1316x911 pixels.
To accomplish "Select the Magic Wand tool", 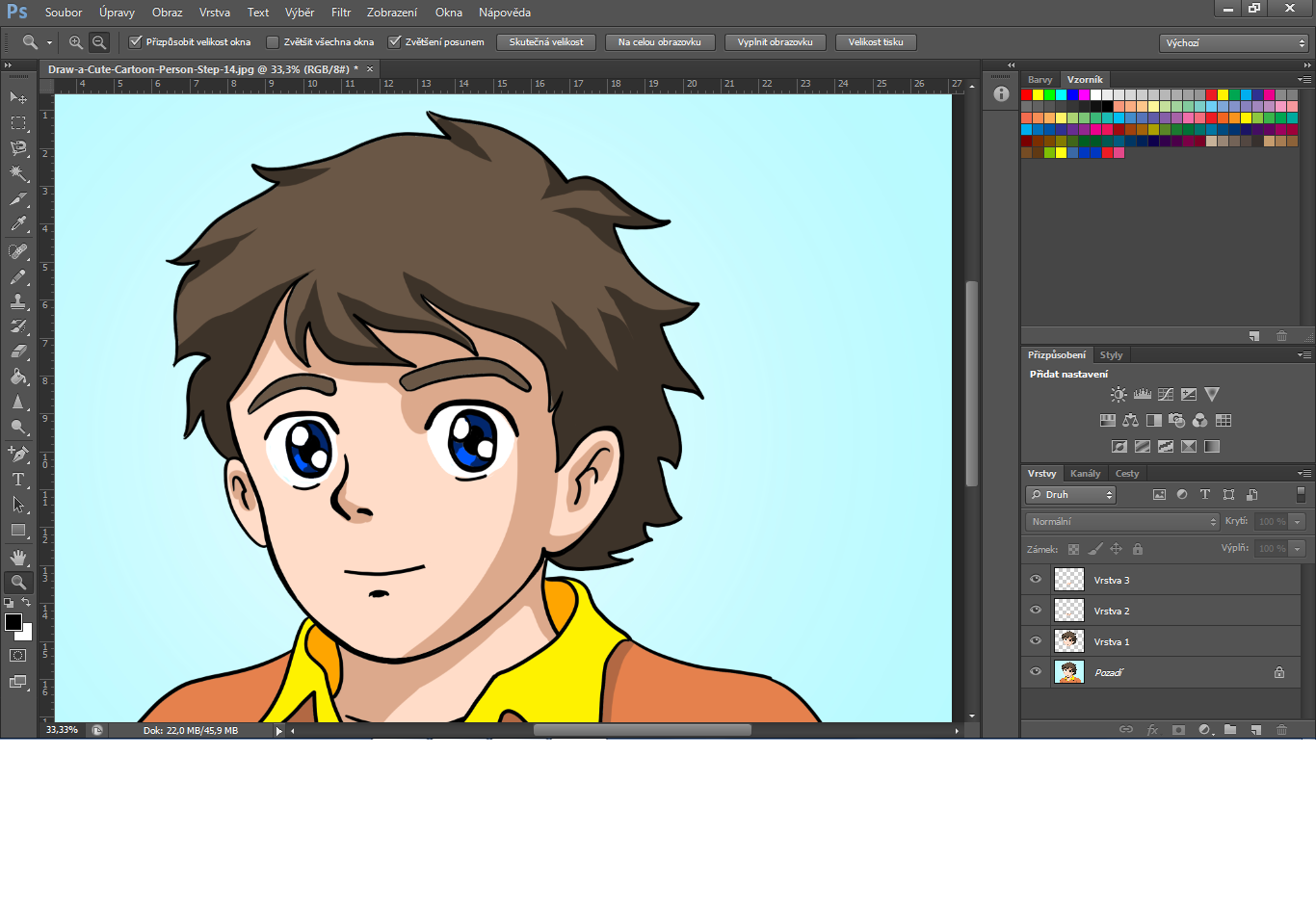I will pyautogui.click(x=18, y=173).
